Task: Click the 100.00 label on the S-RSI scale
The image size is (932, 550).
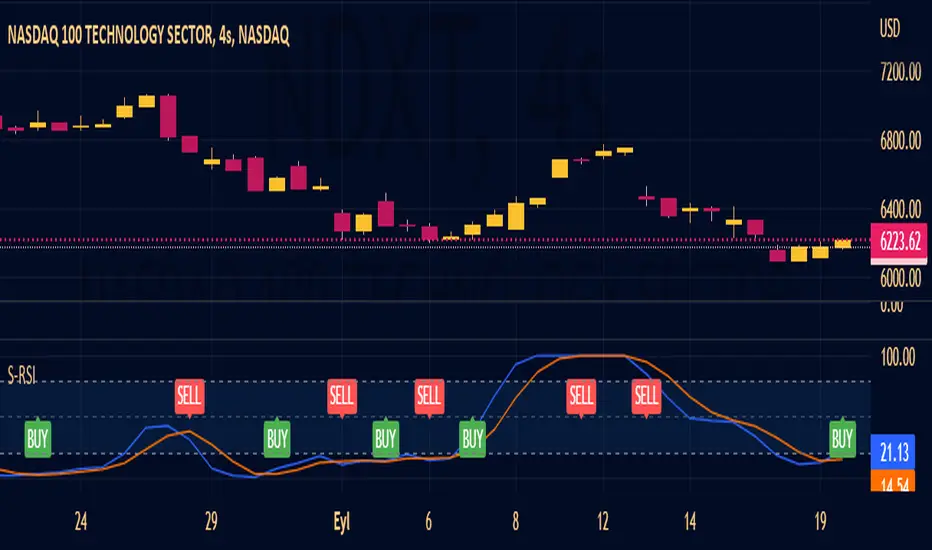Action: (x=898, y=357)
